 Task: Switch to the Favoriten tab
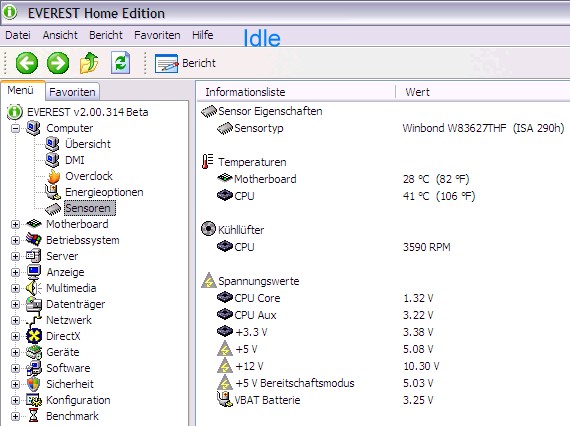(x=72, y=92)
